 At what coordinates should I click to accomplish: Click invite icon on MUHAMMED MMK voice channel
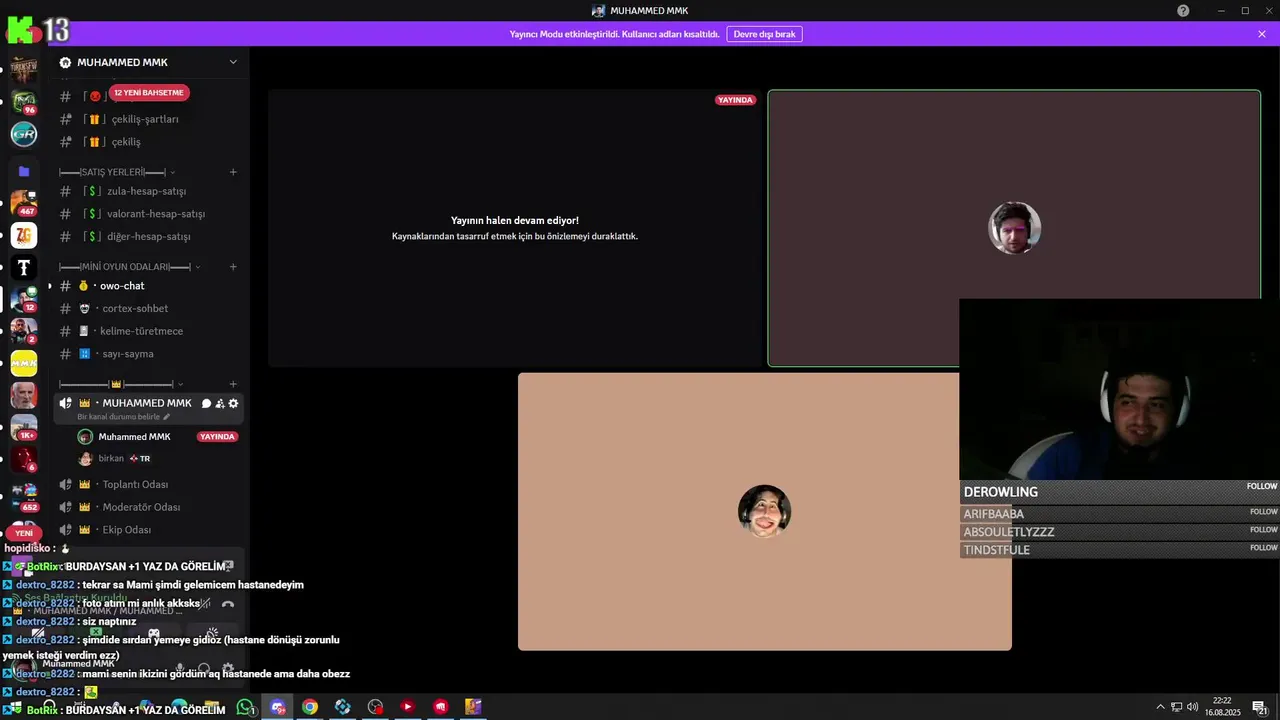(x=220, y=403)
